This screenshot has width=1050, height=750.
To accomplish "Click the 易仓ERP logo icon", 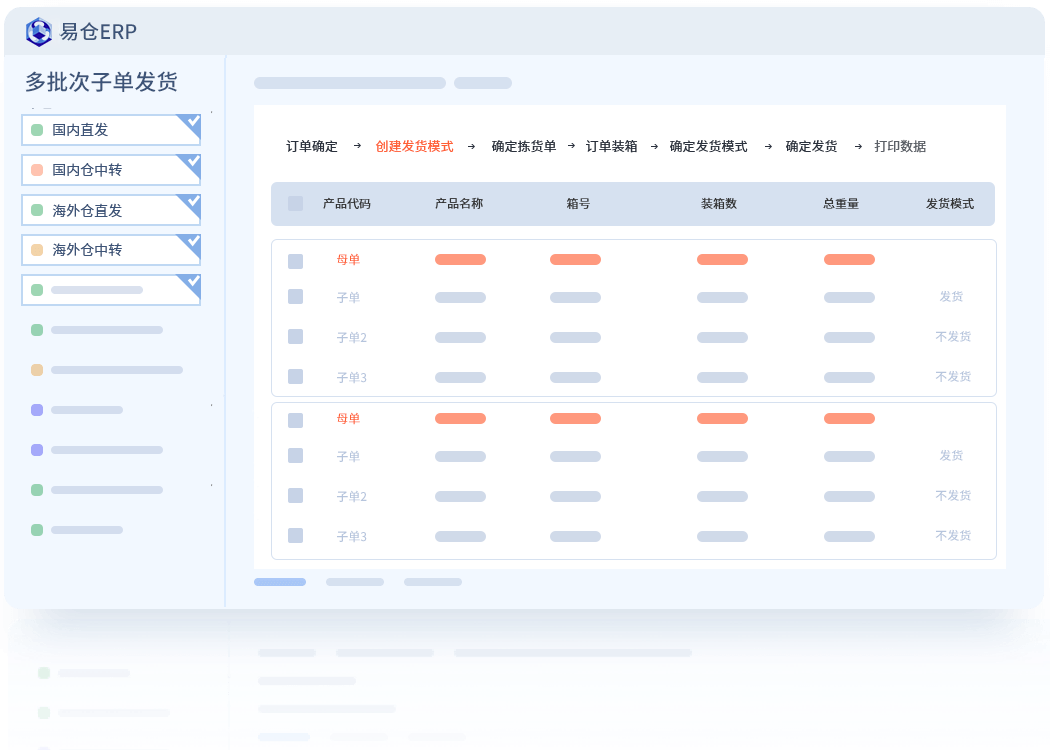I will [39, 31].
